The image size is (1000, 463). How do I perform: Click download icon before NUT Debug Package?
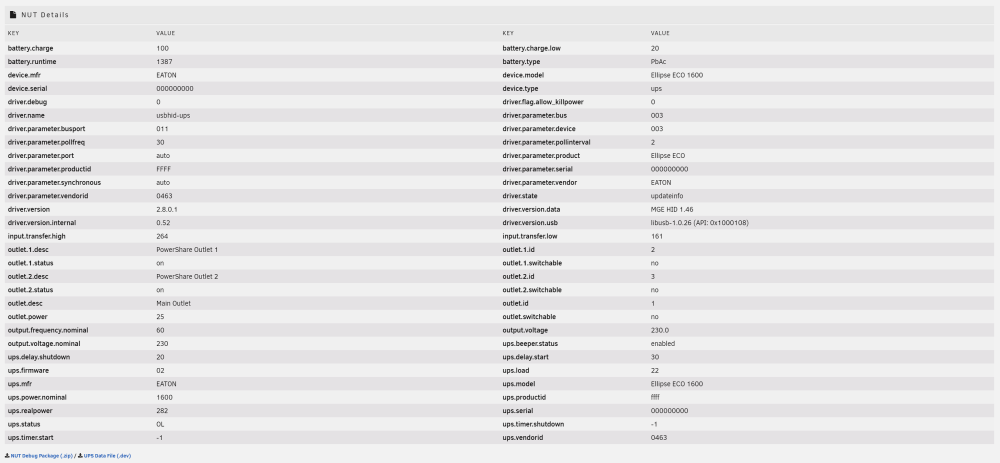(7, 456)
